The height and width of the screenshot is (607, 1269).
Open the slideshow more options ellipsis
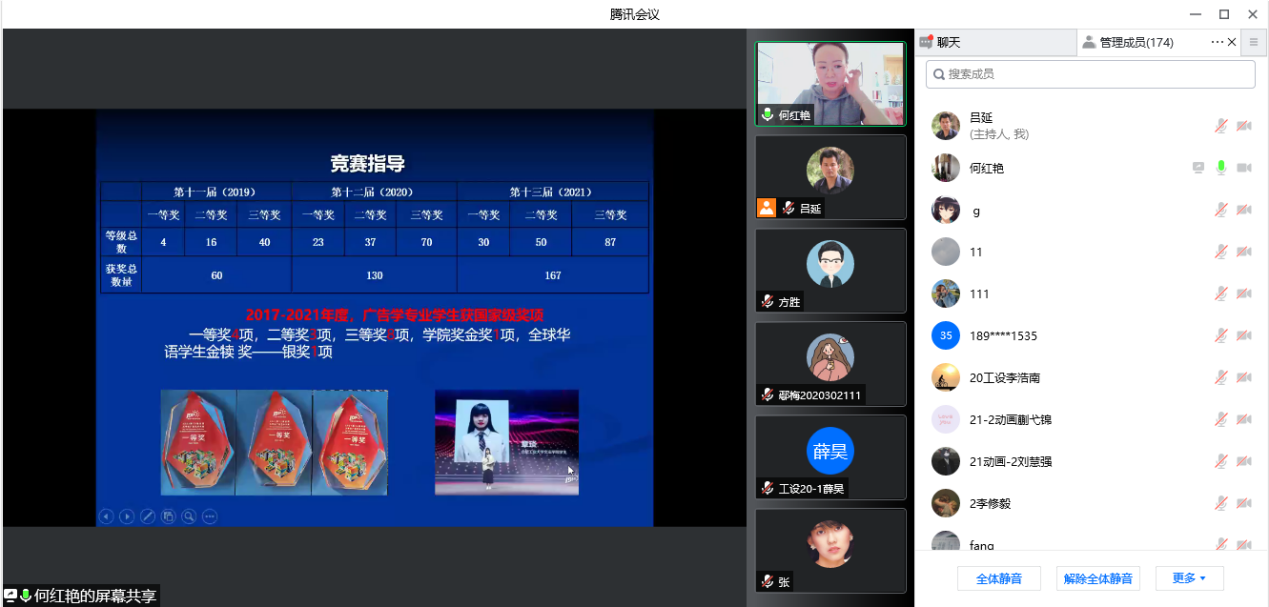tap(209, 516)
